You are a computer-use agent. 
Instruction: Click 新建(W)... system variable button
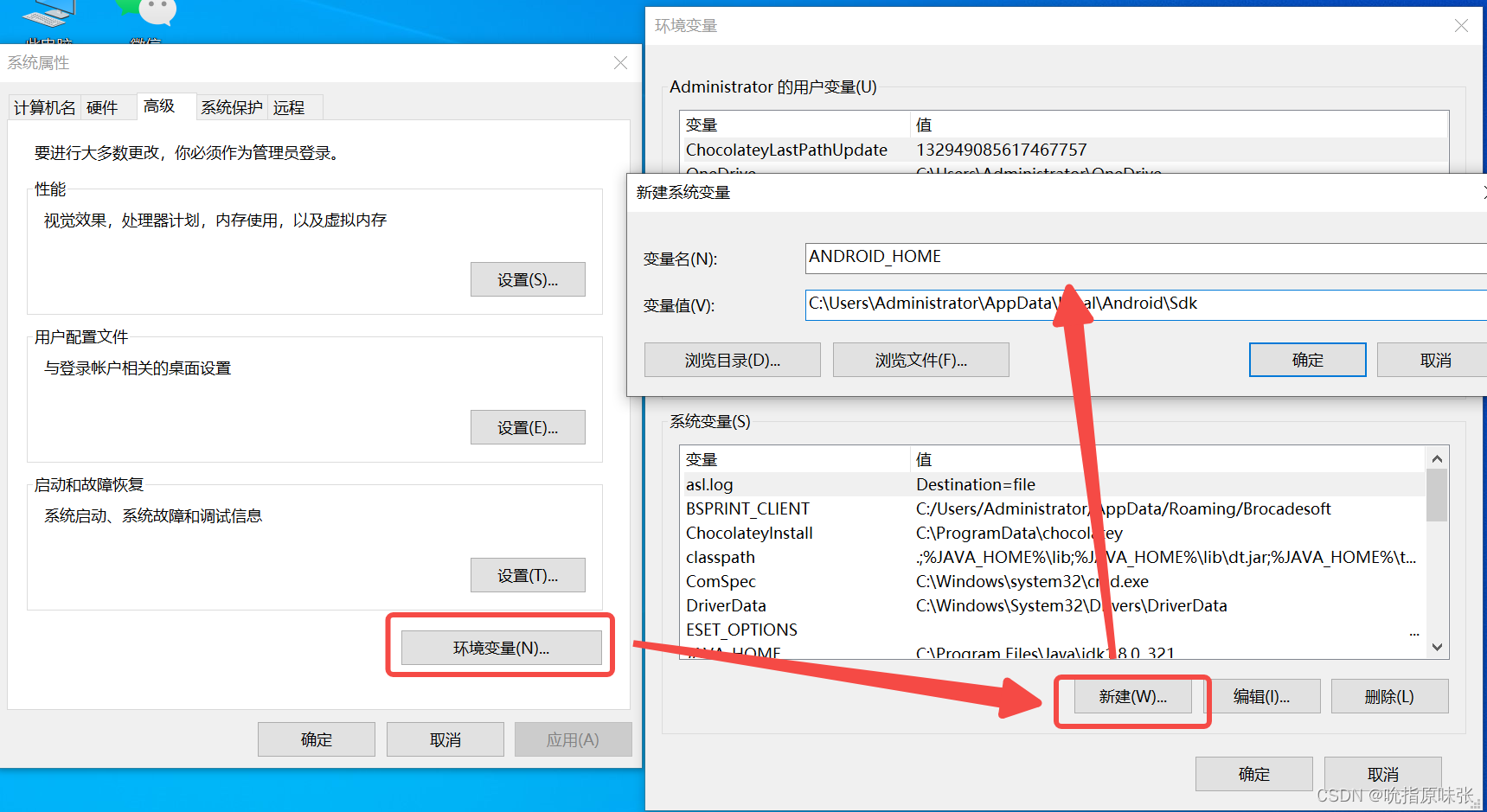pyautogui.click(x=1132, y=696)
